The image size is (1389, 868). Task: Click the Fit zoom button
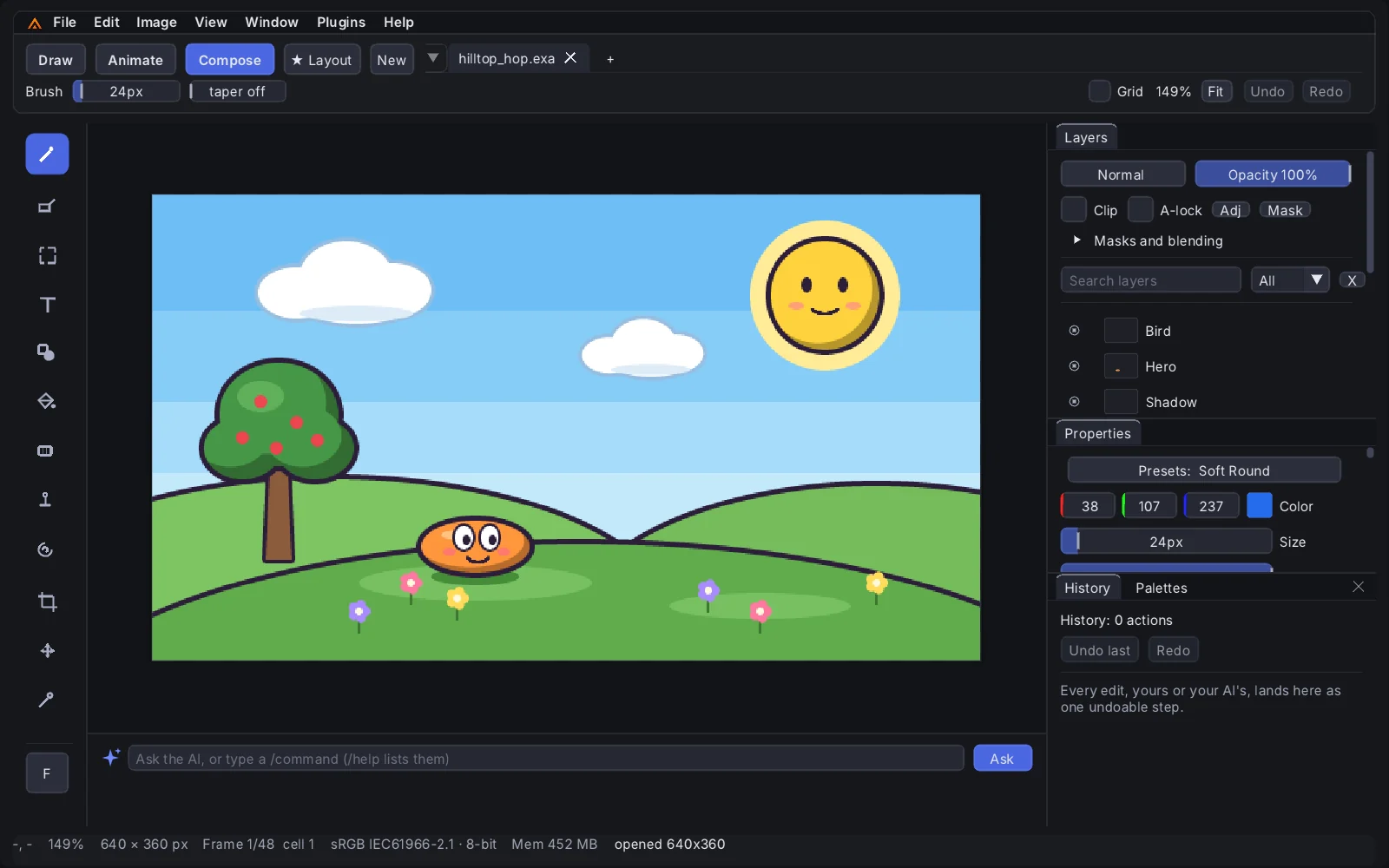[1216, 91]
